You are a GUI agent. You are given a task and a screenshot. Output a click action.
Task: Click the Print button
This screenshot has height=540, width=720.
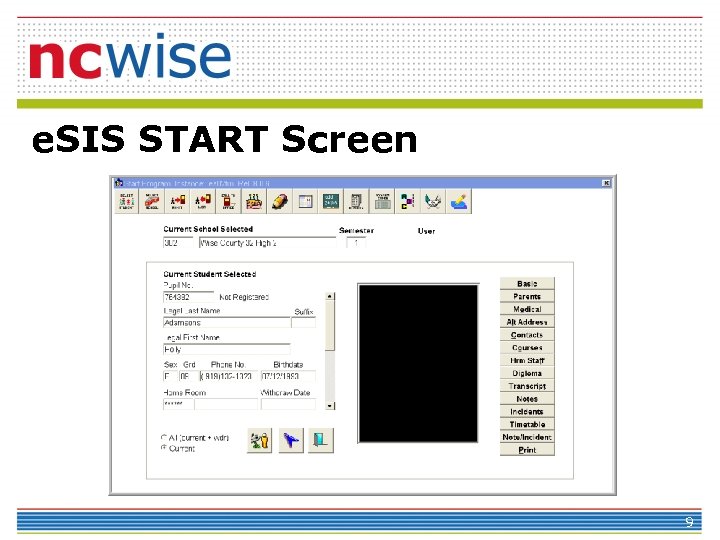tap(527, 450)
